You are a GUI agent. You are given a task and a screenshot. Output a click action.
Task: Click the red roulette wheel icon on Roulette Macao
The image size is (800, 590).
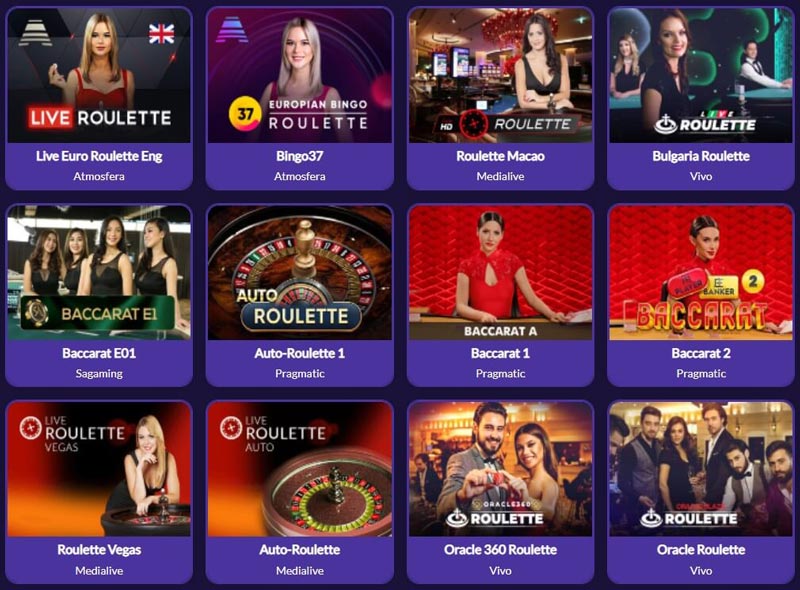pos(474,124)
